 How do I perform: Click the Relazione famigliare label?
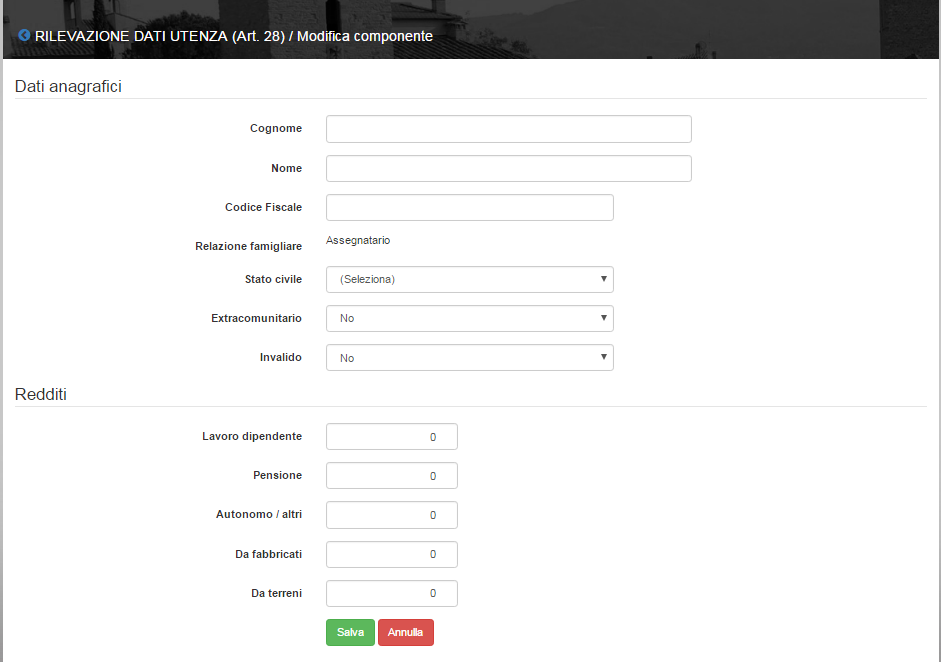click(248, 246)
